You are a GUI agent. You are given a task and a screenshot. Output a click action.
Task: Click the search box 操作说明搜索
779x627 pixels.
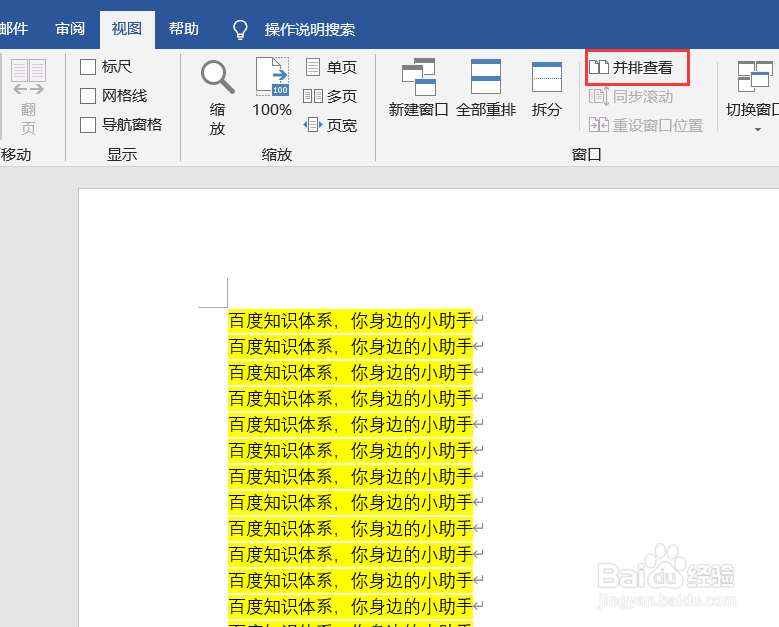[x=310, y=29]
